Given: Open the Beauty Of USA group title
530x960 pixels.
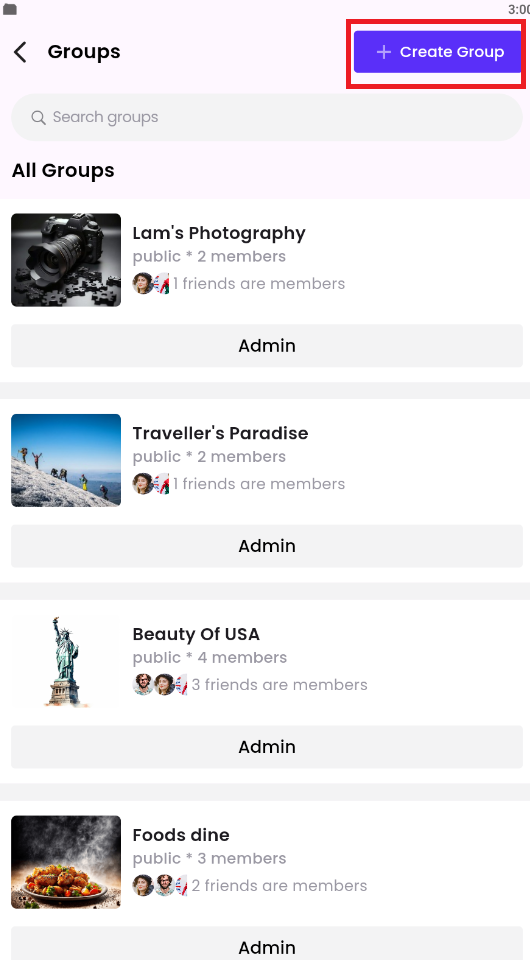Looking at the screenshot, I should point(196,634).
